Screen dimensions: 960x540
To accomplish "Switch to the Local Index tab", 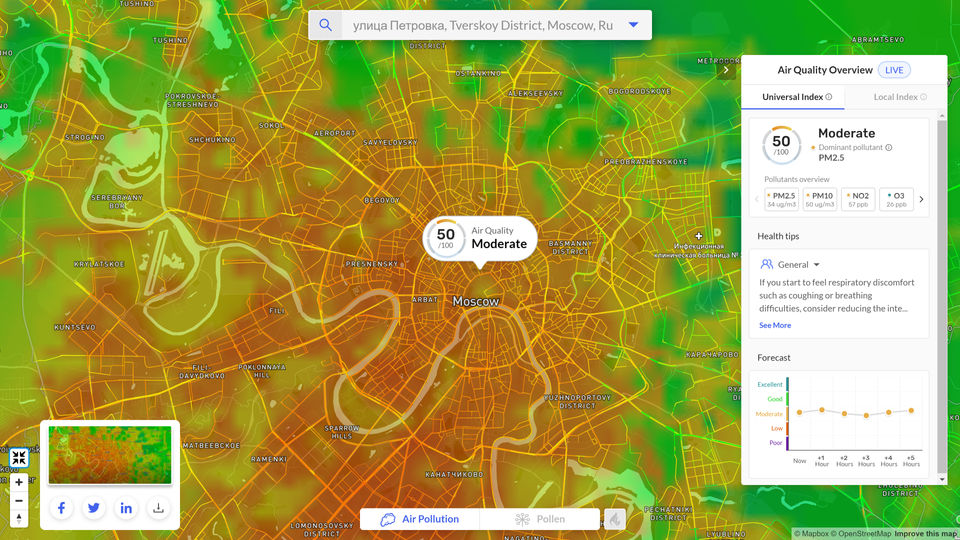I will point(896,97).
